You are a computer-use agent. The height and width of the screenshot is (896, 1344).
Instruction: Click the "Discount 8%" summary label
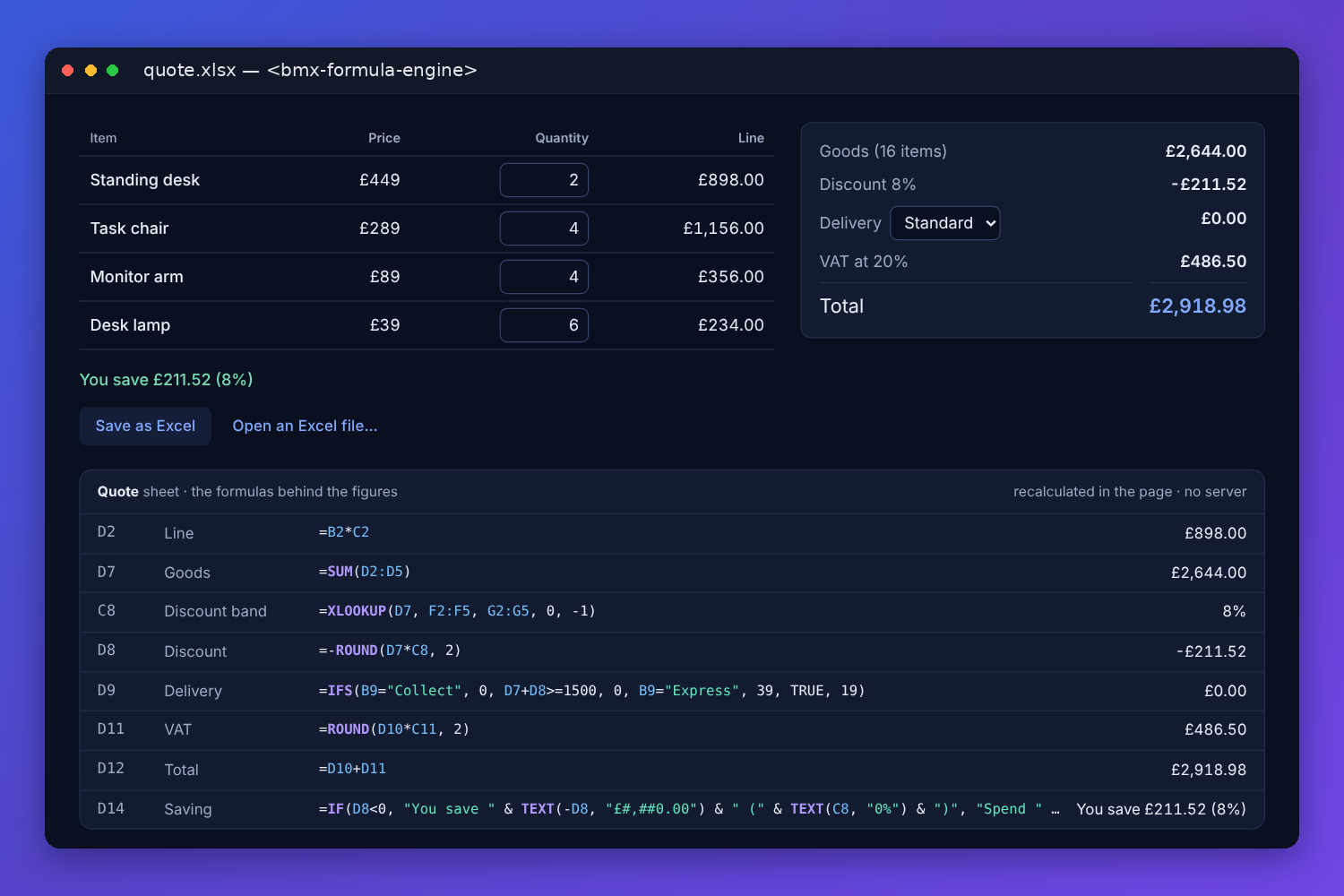[867, 185]
